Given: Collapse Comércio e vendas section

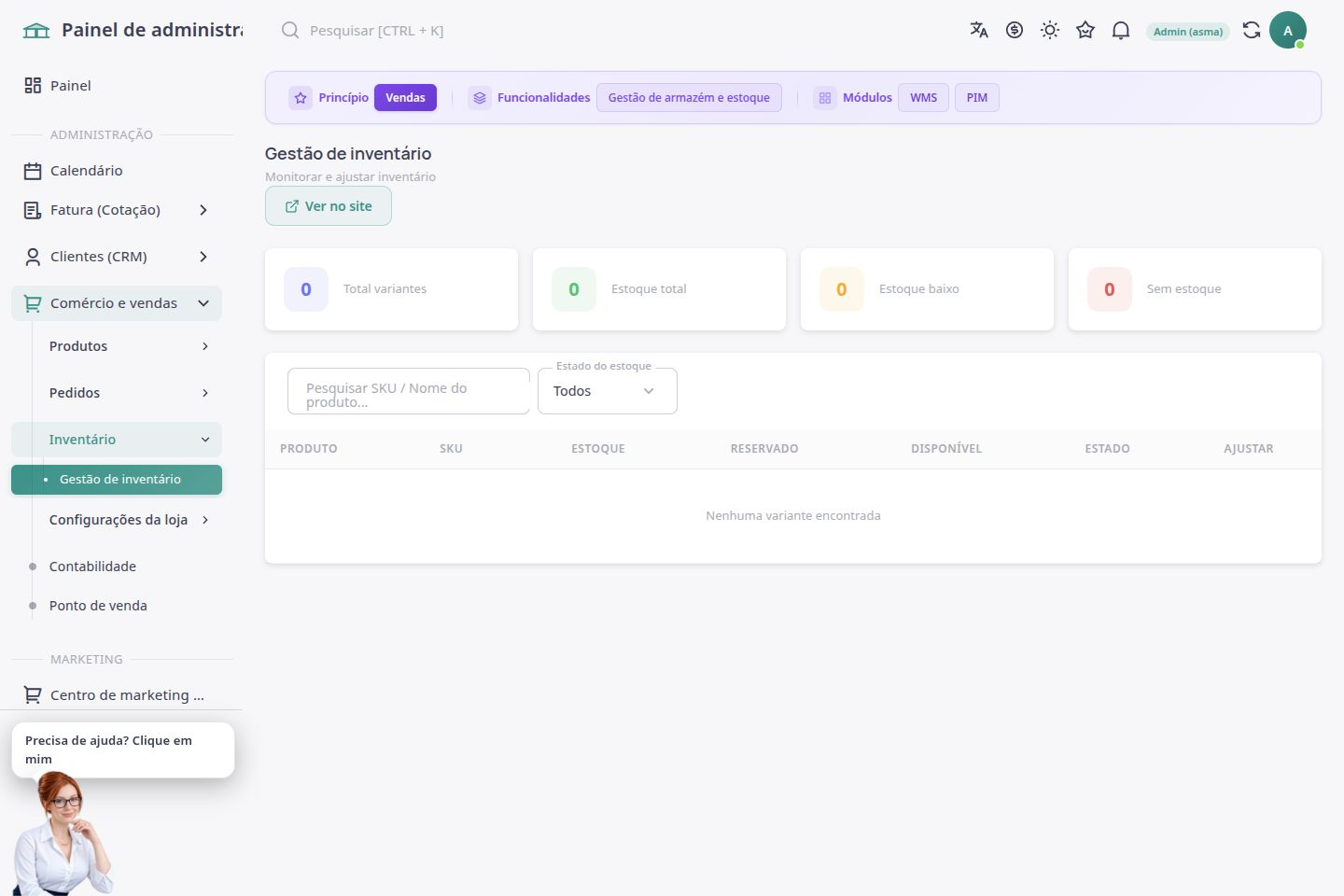Looking at the screenshot, I should tap(117, 303).
